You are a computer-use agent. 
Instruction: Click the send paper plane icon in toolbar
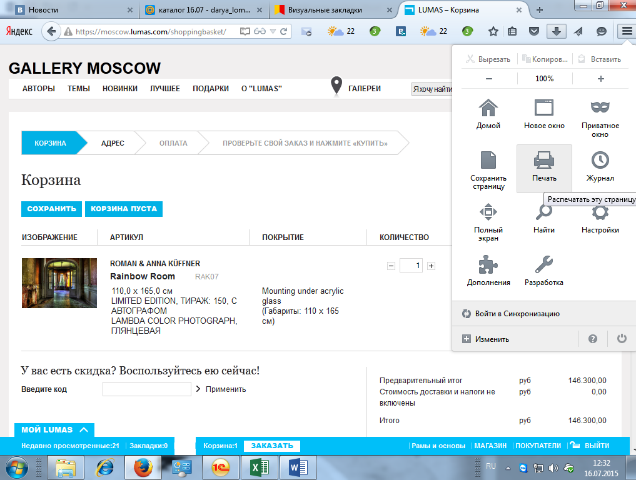(x=578, y=31)
